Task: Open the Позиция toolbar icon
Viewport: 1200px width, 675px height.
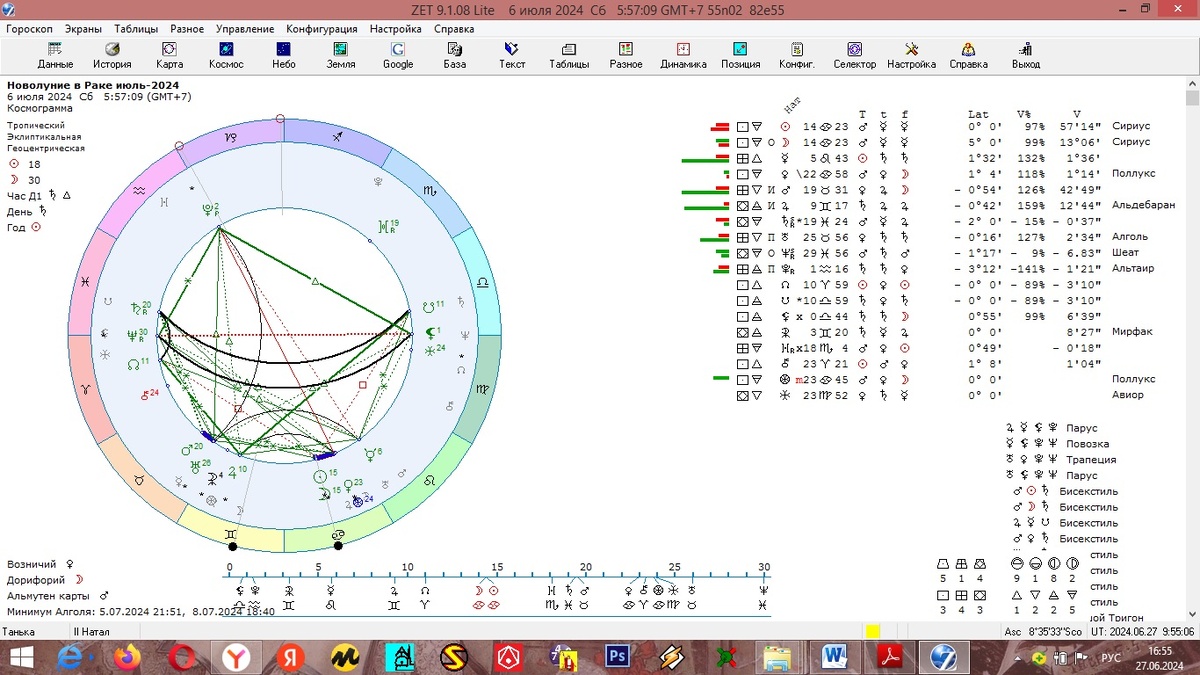Action: (x=740, y=55)
